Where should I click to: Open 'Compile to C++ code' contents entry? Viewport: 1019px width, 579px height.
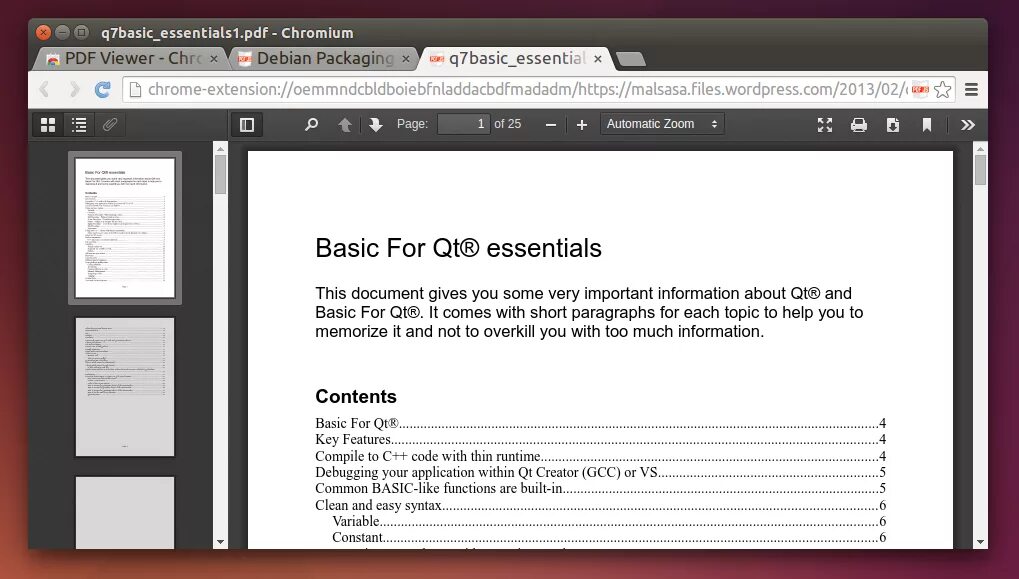(600, 456)
